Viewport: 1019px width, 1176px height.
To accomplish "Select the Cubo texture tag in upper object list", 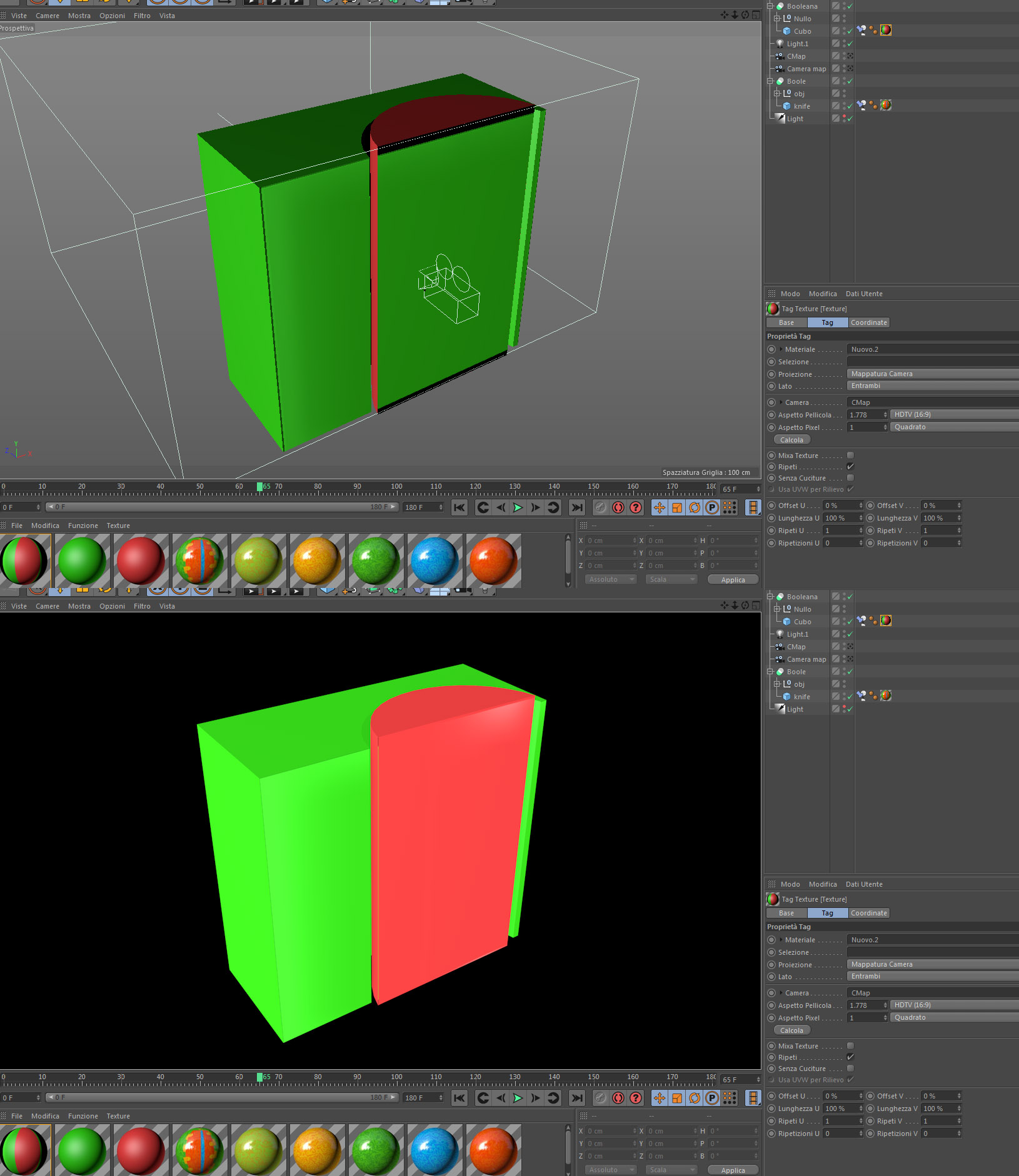I will pos(886,30).
